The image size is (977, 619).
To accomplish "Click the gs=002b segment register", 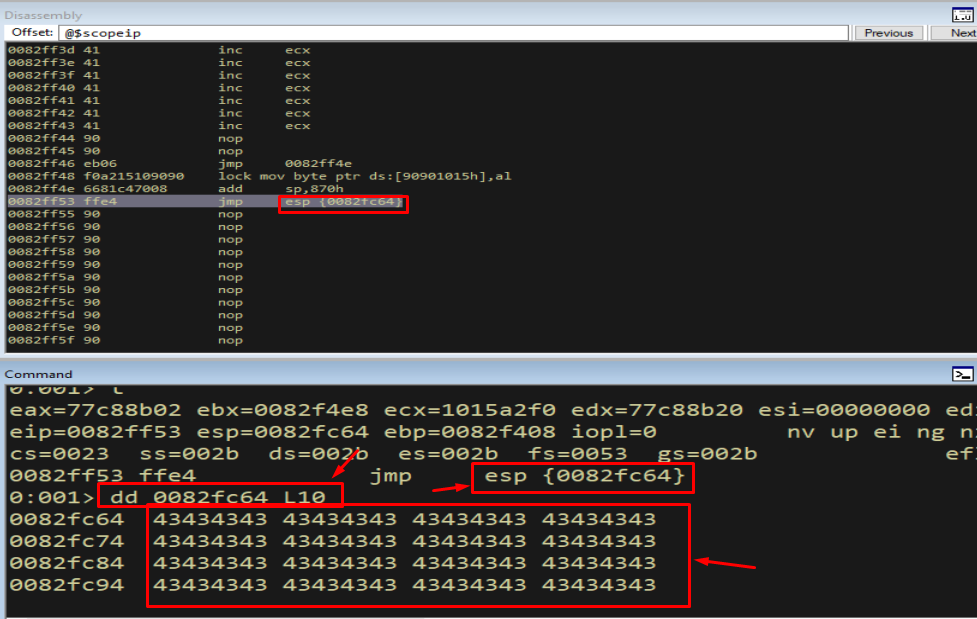I will tap(707, 454).
